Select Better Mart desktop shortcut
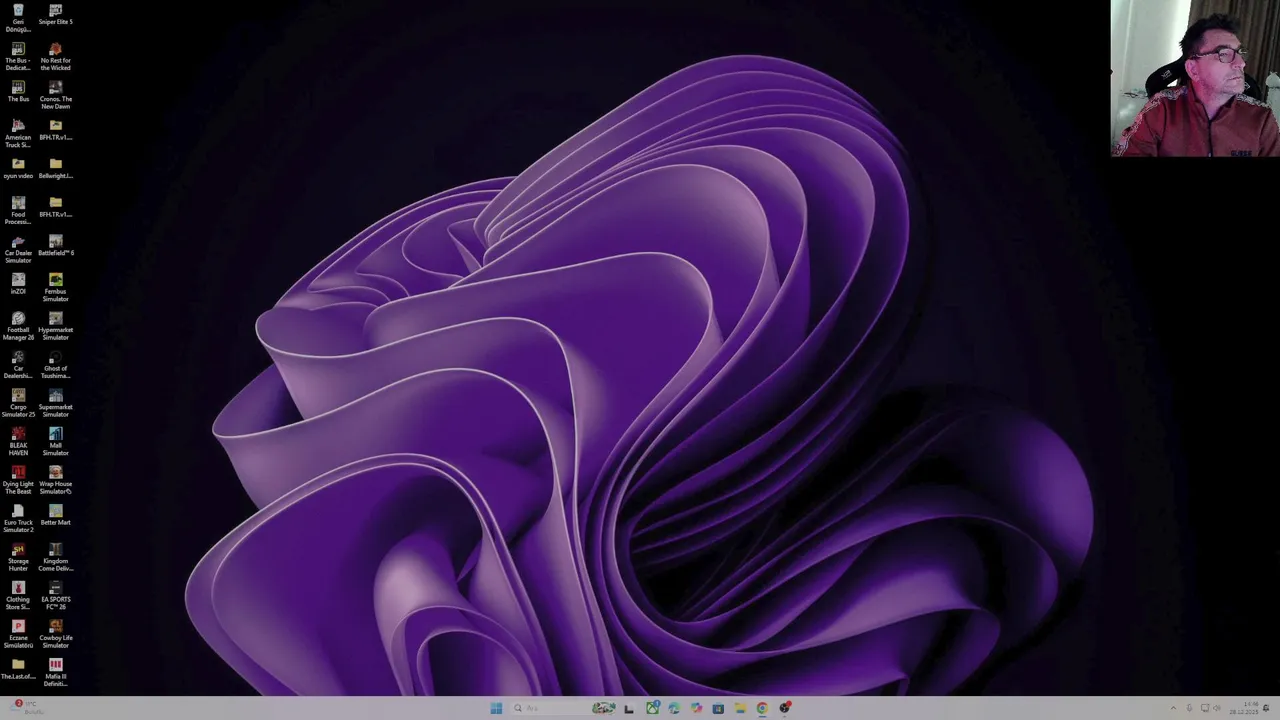1280x720 pixels. (x=55, y=515)
